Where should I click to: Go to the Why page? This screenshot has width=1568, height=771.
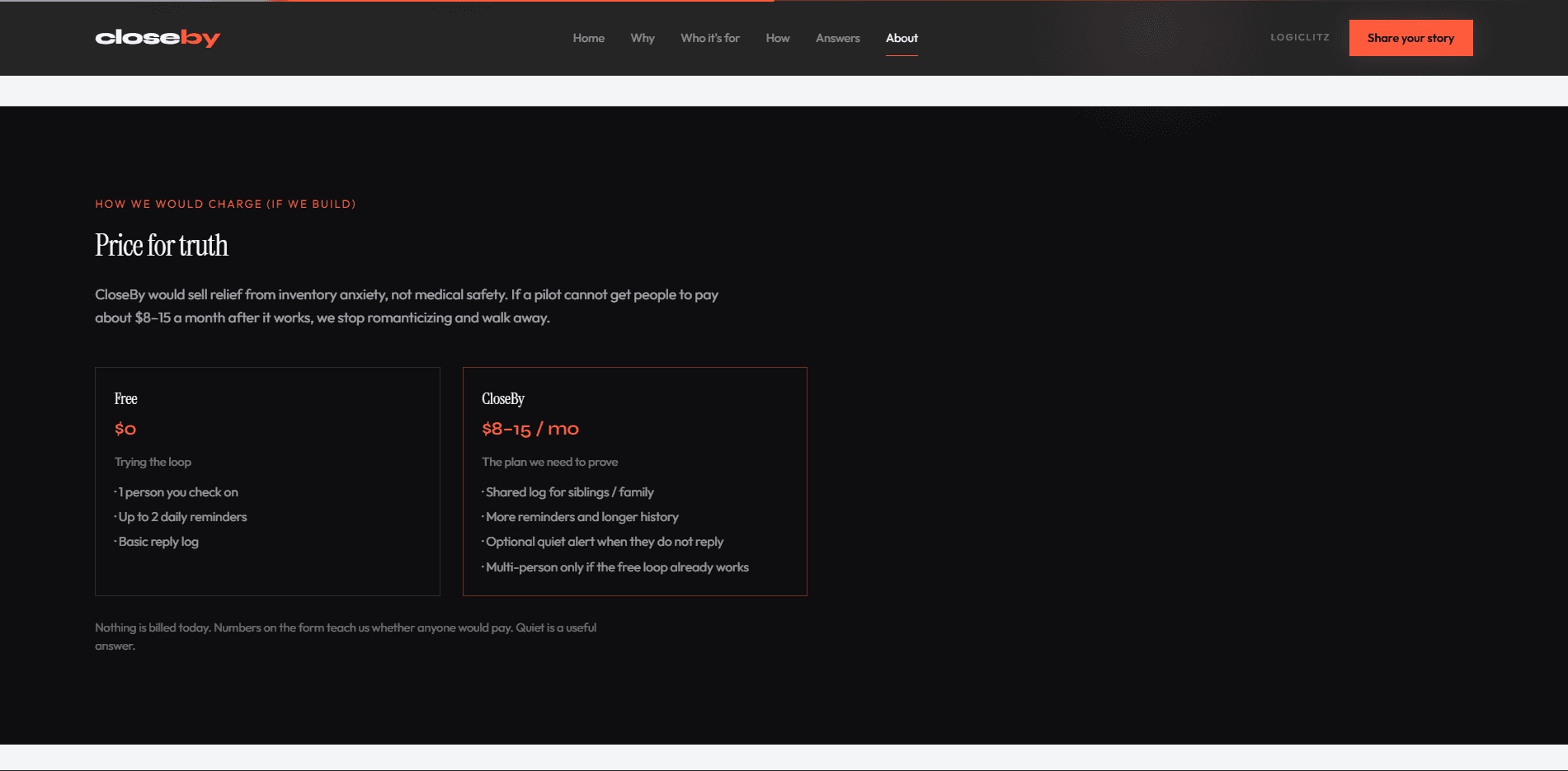click(x=643, y=38)
